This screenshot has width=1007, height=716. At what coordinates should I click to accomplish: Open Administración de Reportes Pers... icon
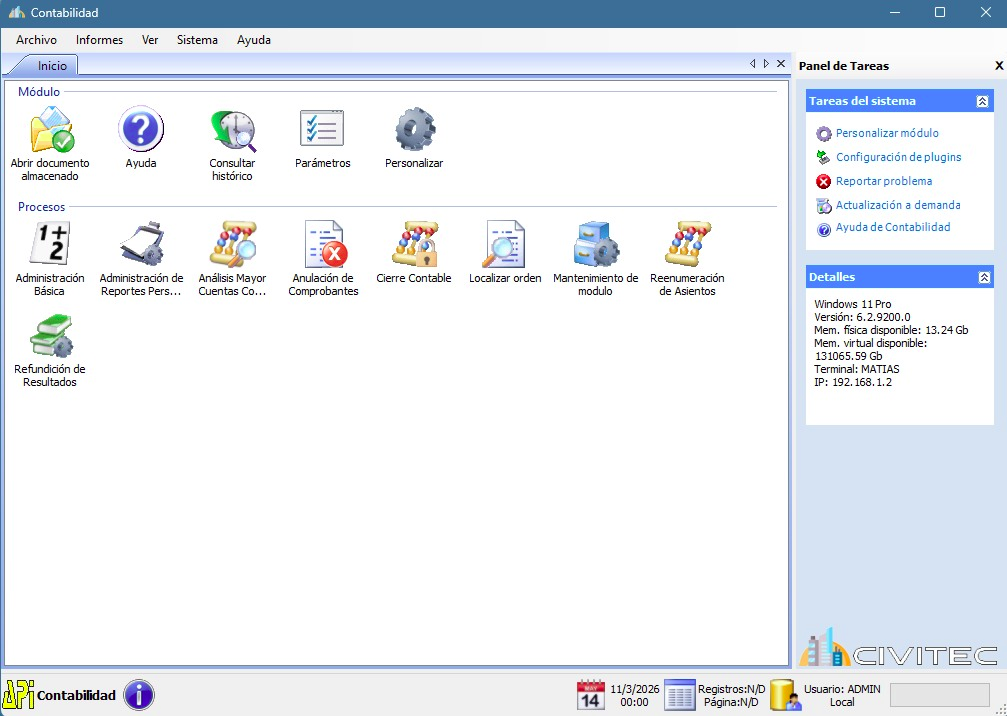coord(143,243)
